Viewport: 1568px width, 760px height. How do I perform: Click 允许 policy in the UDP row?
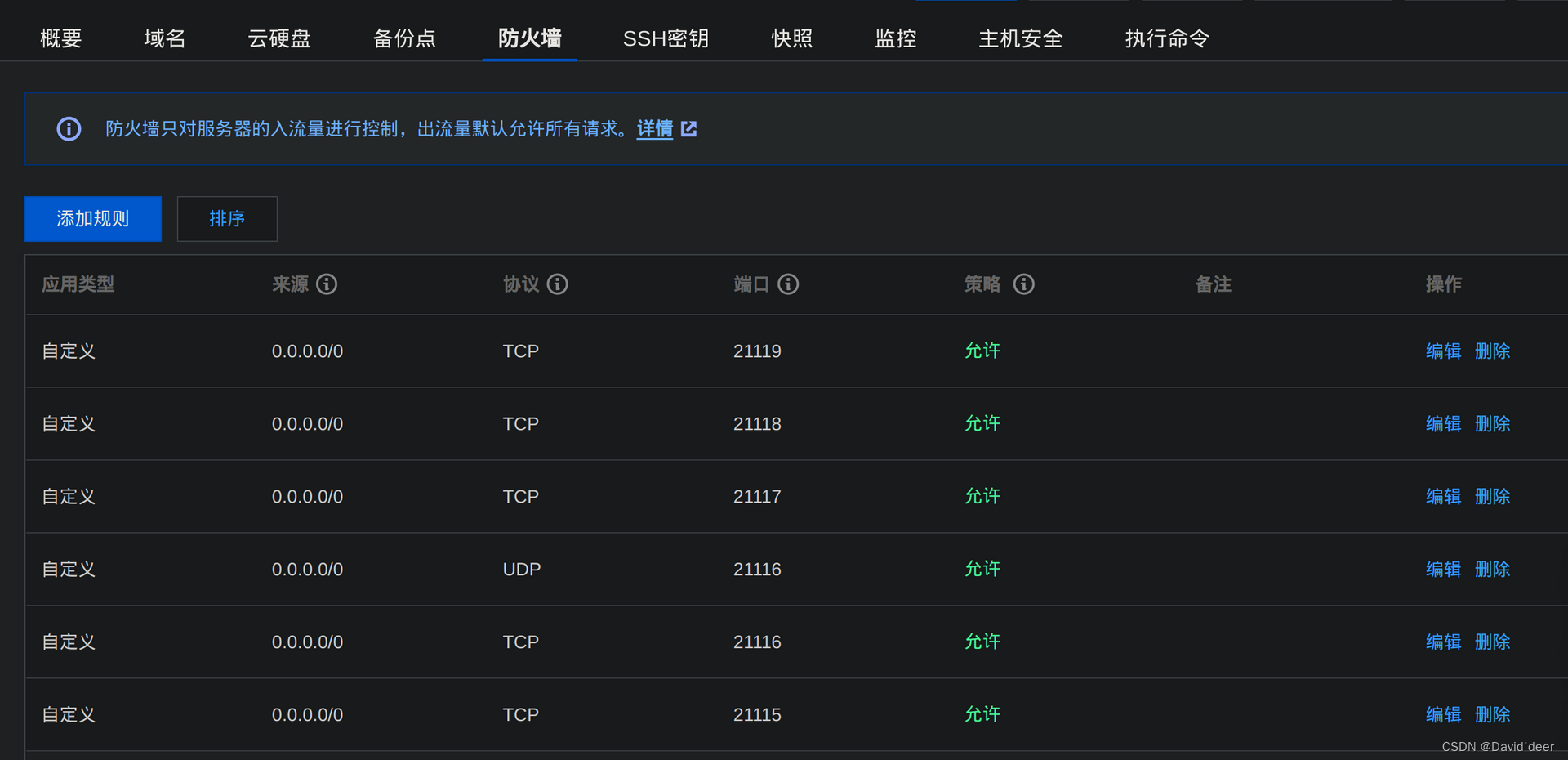[x=982, y=570]
